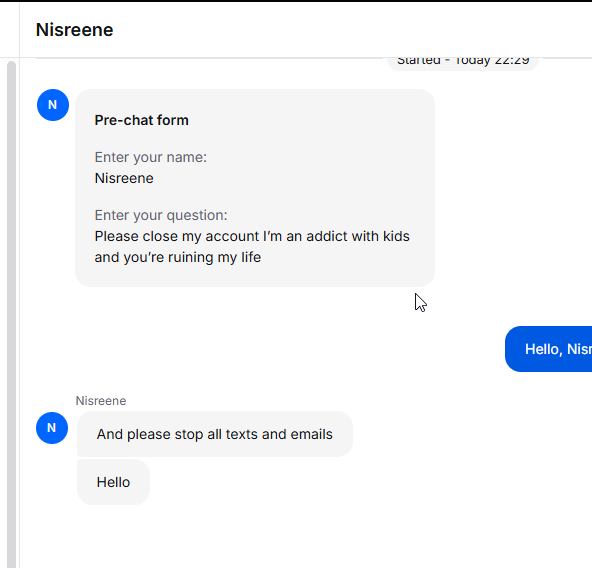The height and width of the screenshot is (568, 592).
Task: Click the 'Enter your question:' label
Action: tap(161, 215)
